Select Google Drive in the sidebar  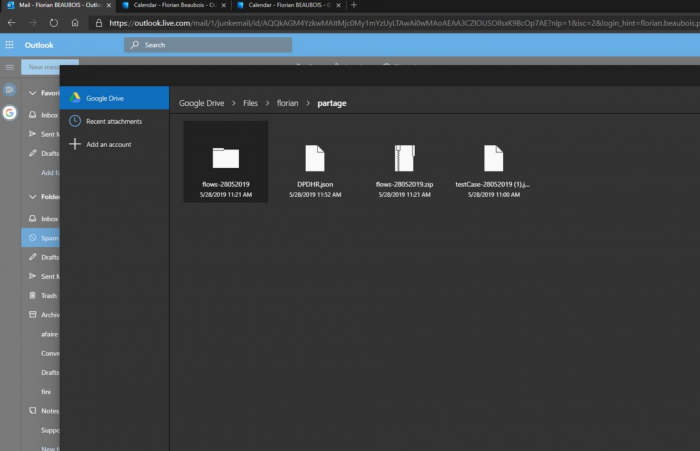(113, 98)
